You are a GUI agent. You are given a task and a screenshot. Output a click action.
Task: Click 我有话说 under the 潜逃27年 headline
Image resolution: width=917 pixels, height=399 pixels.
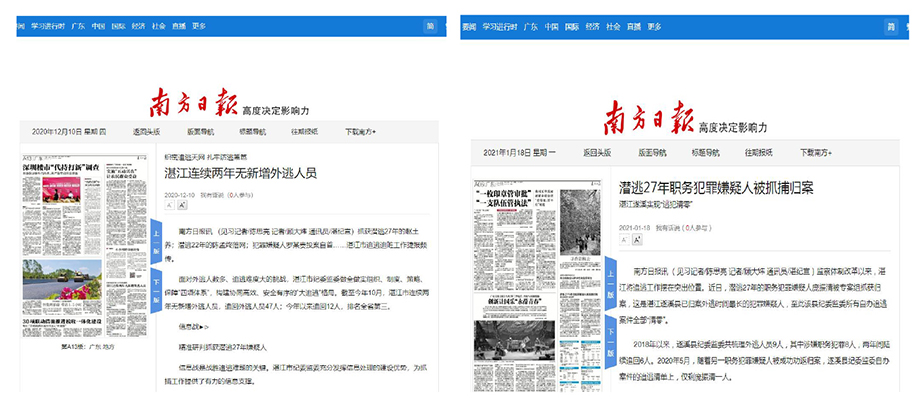tap(667, 227)
